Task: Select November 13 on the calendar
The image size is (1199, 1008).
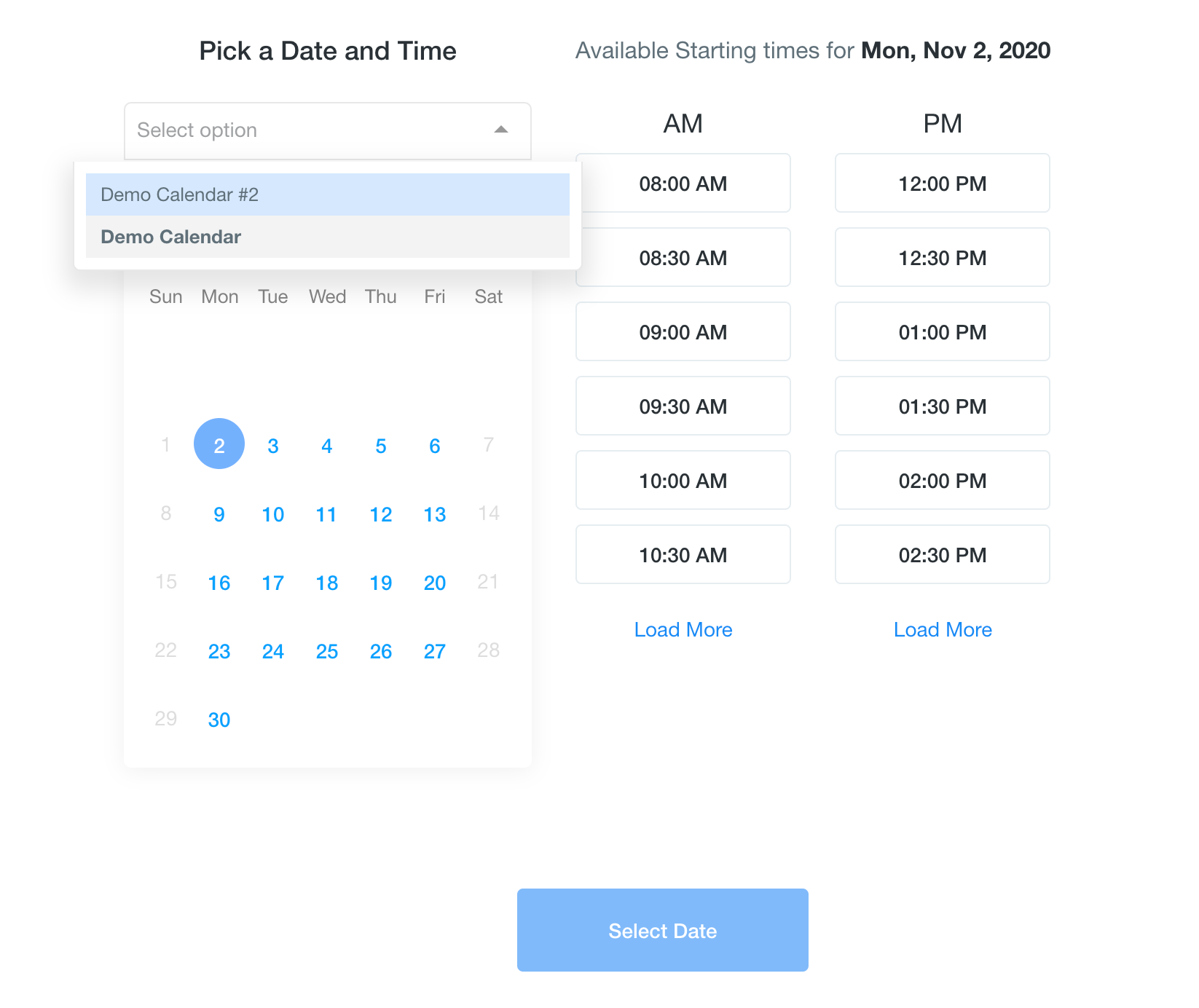Action: click(x=435, y=514)
